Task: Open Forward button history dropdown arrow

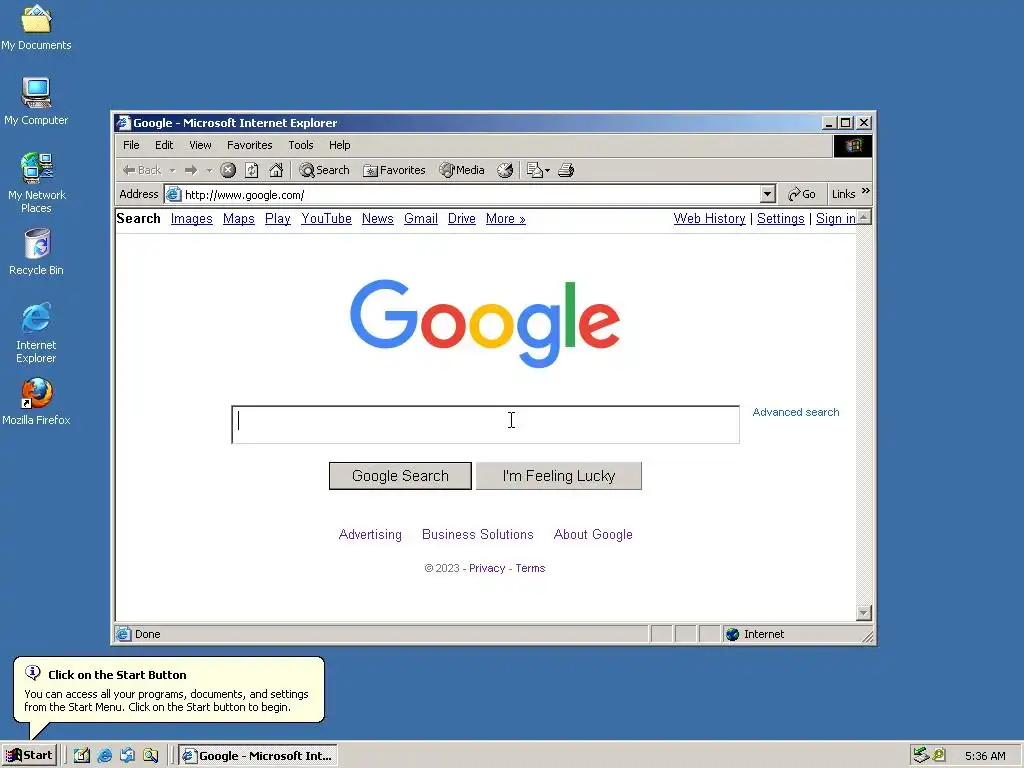Action: click(x=209, y=170)
